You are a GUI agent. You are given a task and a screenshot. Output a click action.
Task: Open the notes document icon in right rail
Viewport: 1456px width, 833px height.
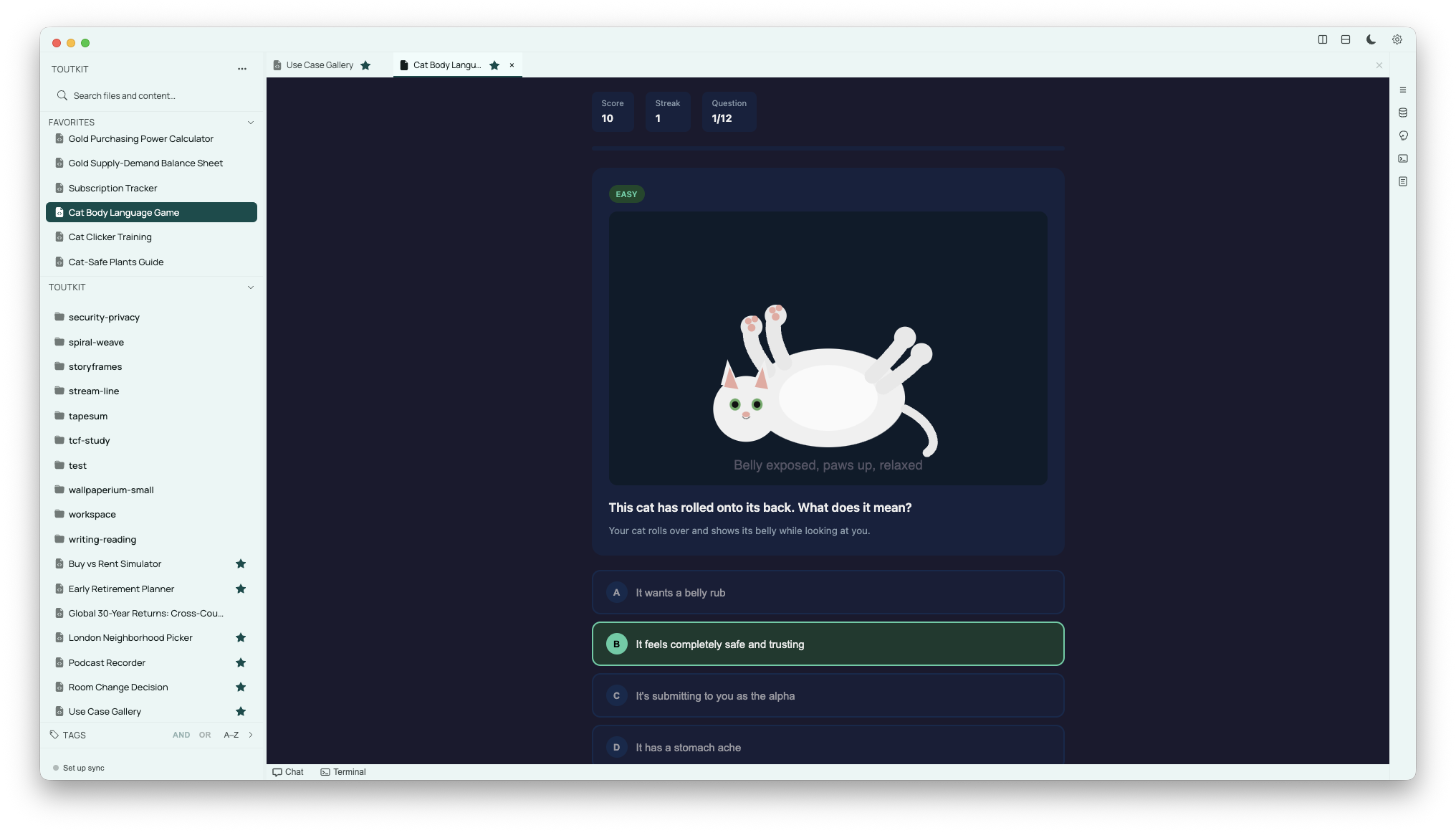click(x=1403, y=181)
